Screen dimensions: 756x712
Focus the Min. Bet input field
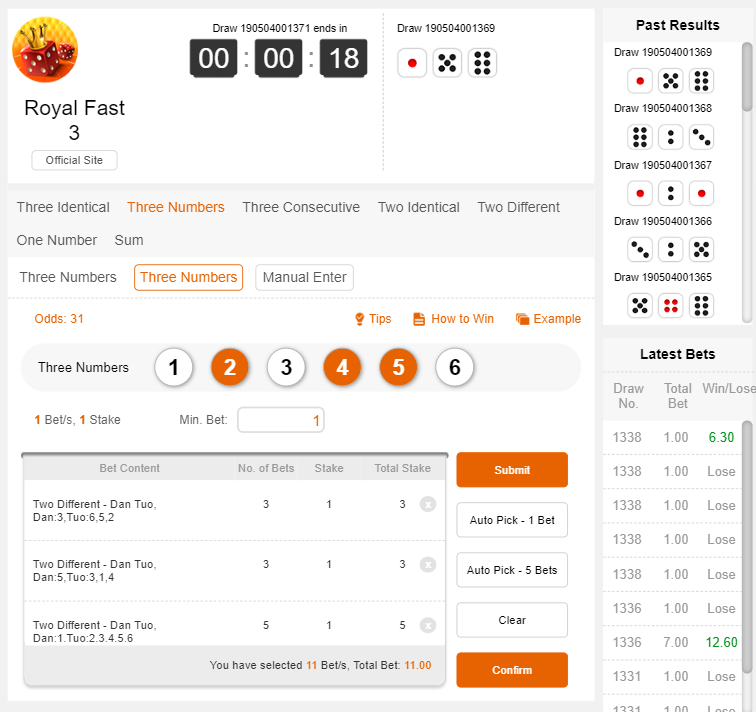[280, 420]
